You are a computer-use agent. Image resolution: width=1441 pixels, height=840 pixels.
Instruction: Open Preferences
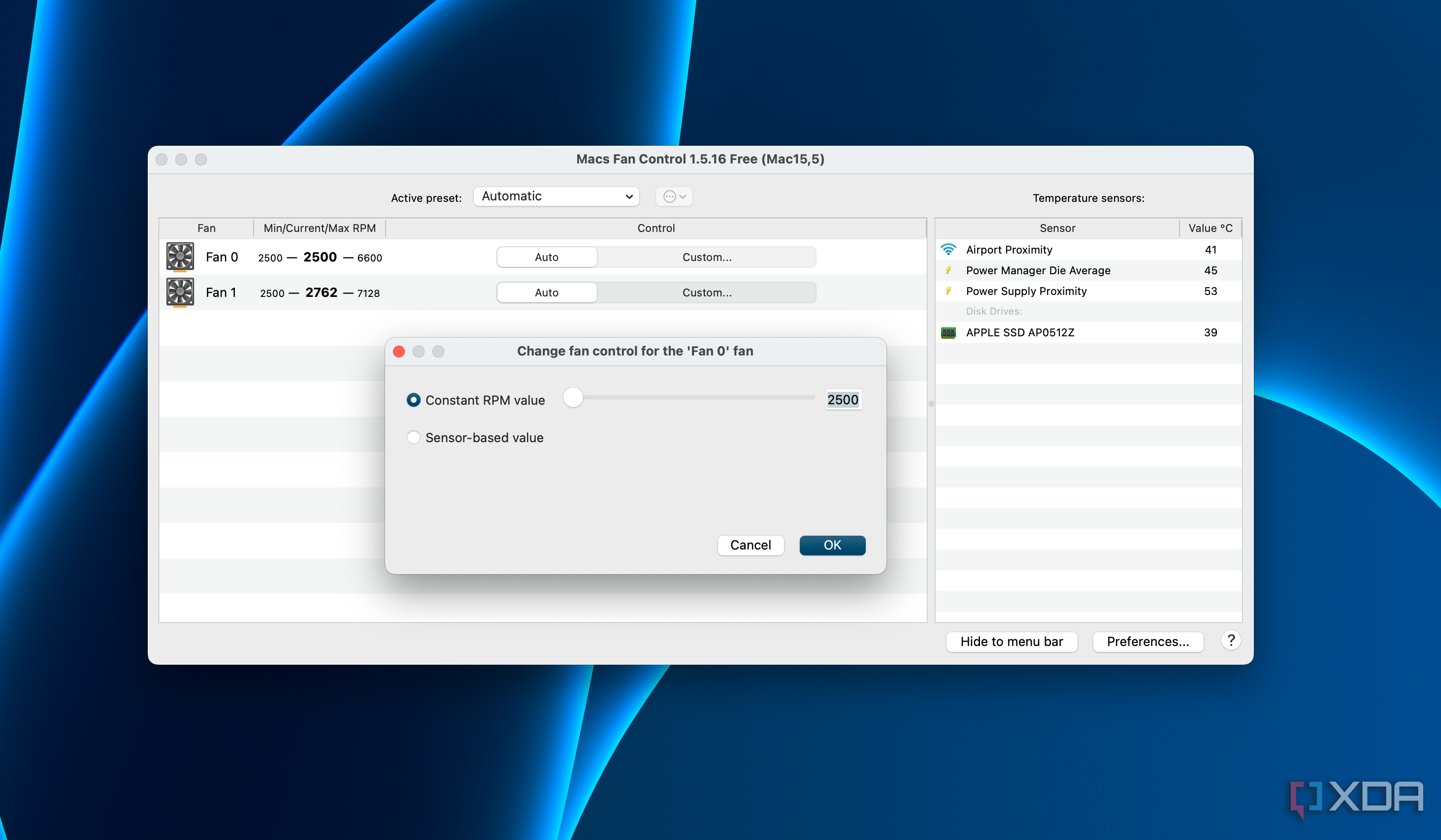pyautogui.click(x=1147, y=641)
